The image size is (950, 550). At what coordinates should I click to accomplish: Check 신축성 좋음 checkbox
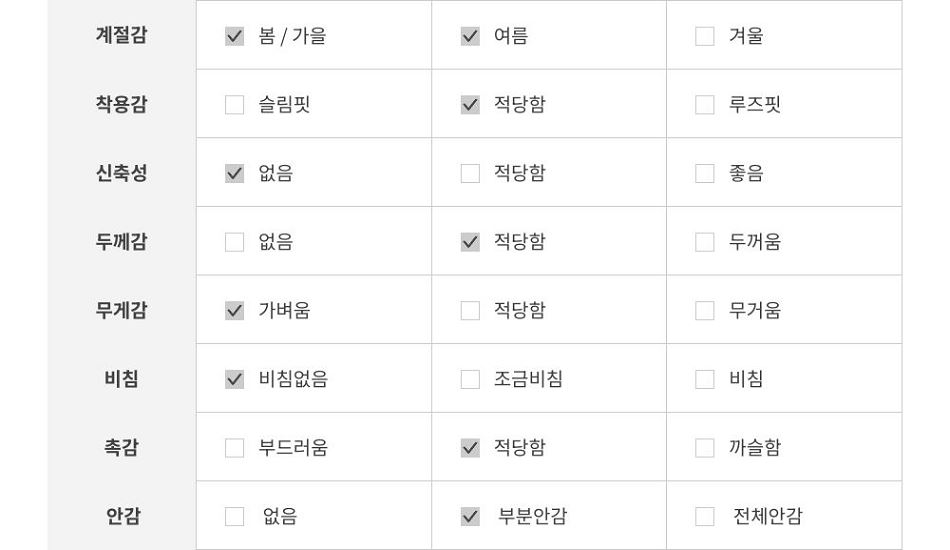coord(705,173)
